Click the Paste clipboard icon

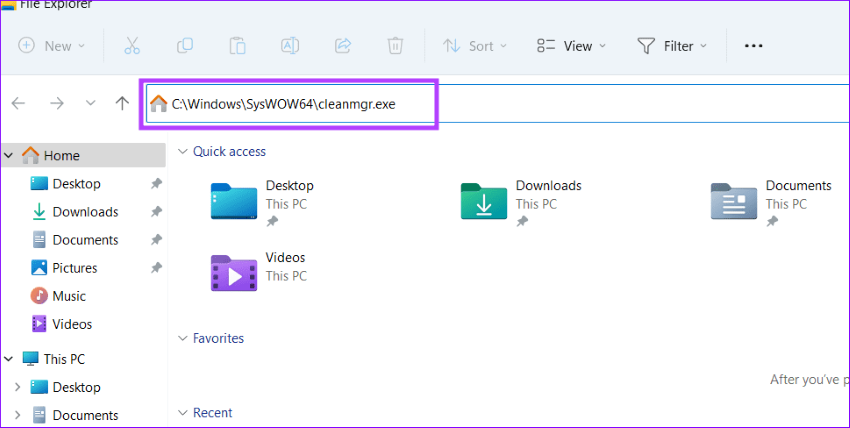click(237, 46)
